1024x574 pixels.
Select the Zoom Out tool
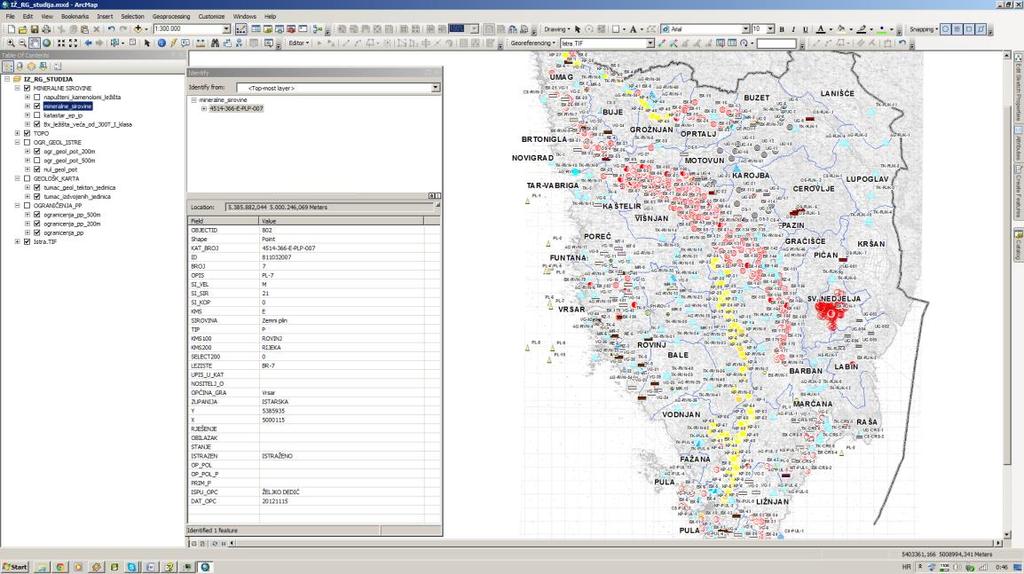coord(23,43)
